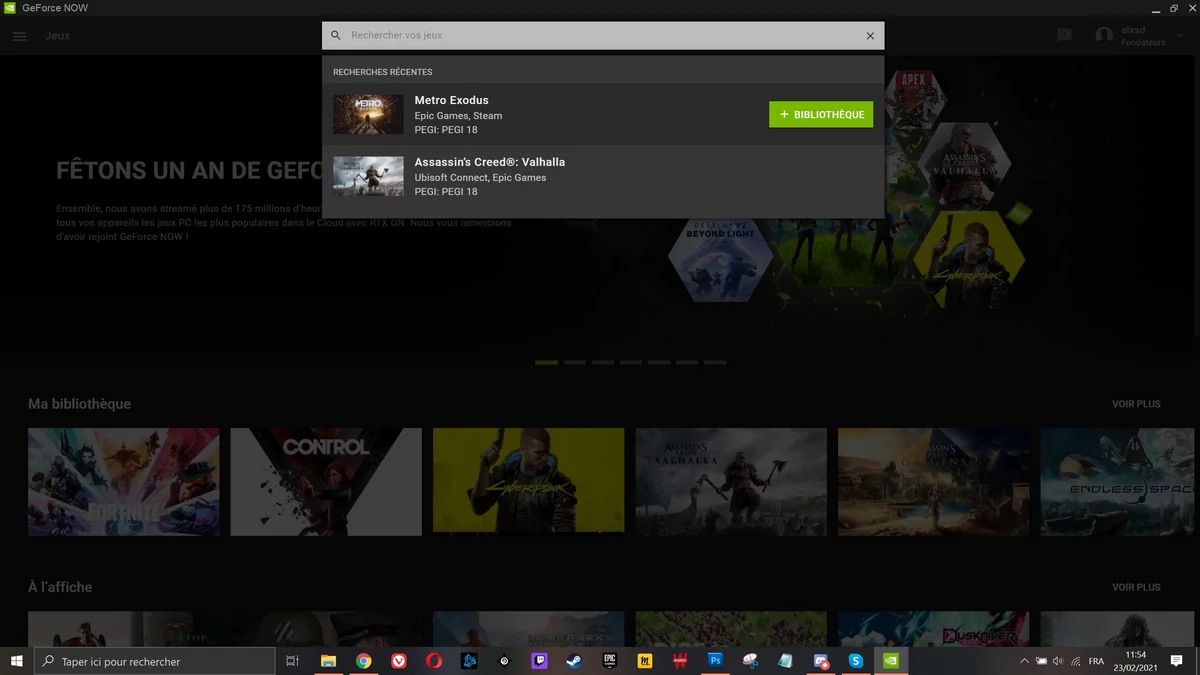Open volume control in system tray
This screenshot has height=675, width=1200.
(1058, 661)
